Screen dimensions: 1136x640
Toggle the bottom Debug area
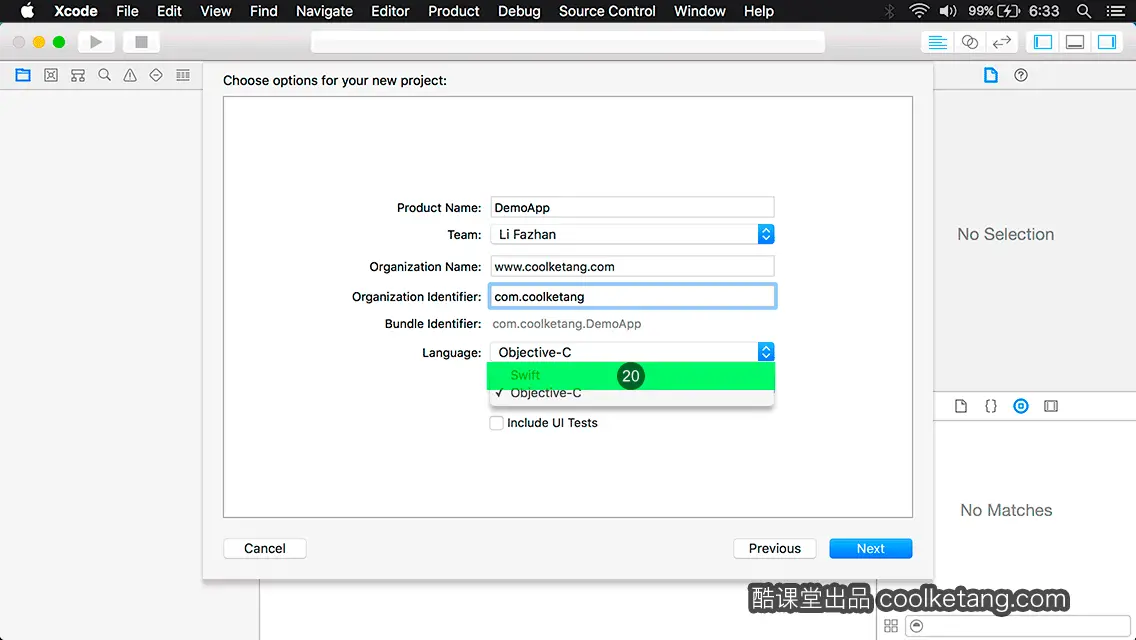point(1074,42)
